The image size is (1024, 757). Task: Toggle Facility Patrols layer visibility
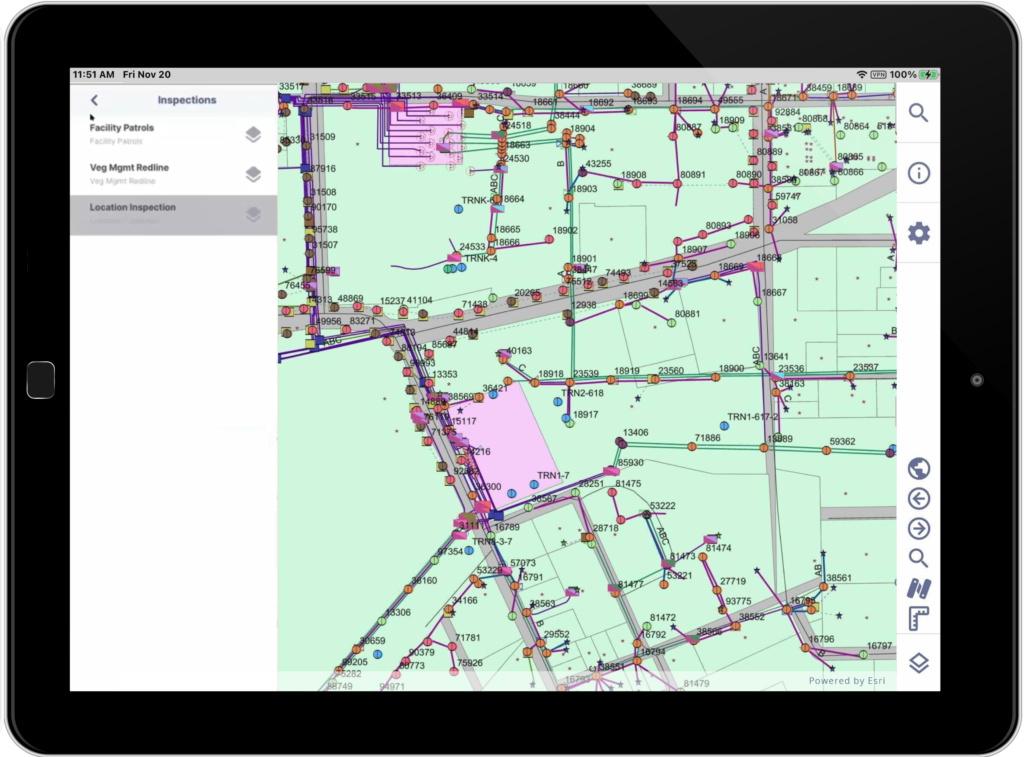(x=253, y=133)
